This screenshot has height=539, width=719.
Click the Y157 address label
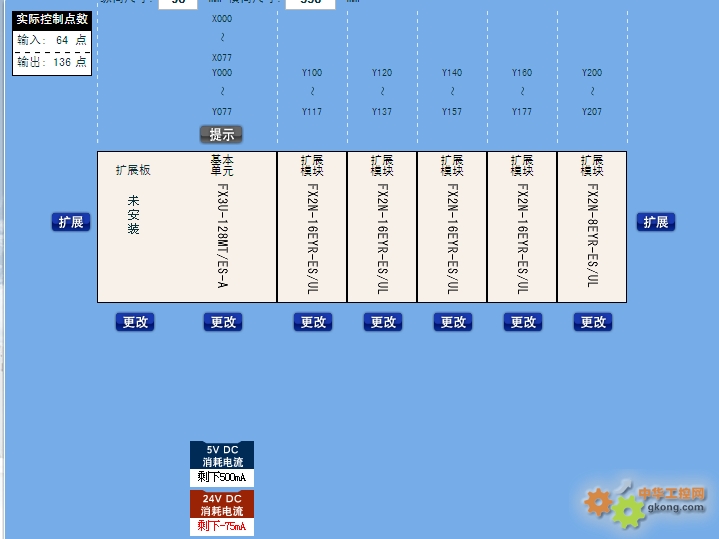452,111
